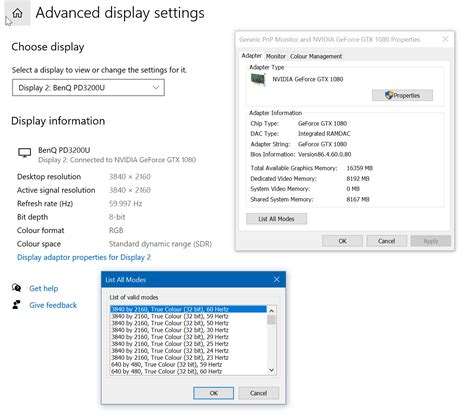Close the List All Modes dialog
The width and height of the screenshot is (474, 420).
277,279
